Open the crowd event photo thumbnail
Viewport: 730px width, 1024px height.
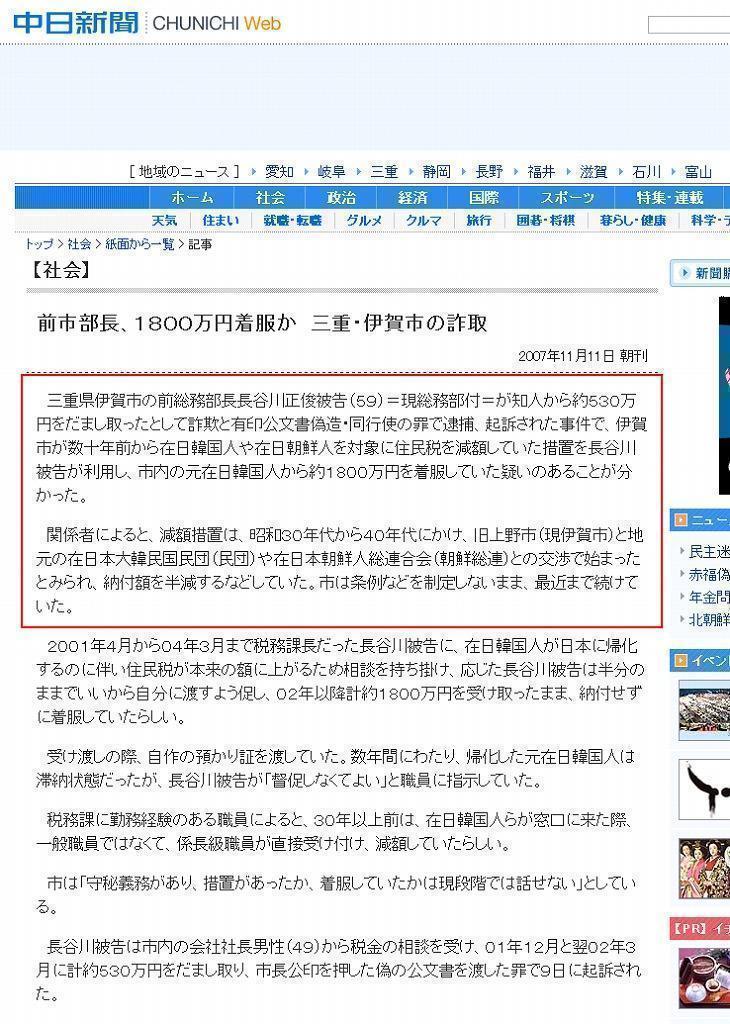(x=706, y=709)
